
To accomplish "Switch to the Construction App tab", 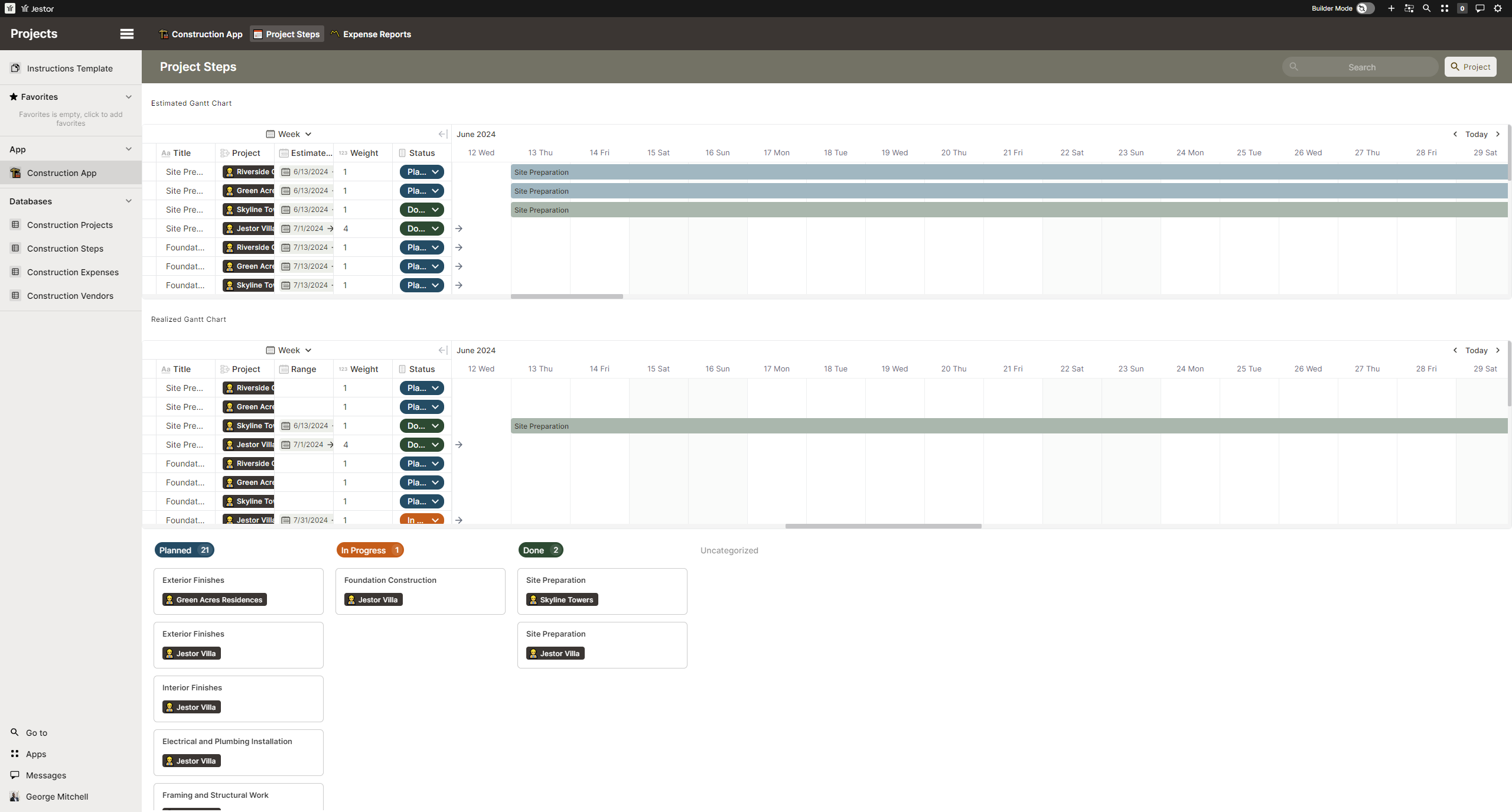I will [201, 34].
